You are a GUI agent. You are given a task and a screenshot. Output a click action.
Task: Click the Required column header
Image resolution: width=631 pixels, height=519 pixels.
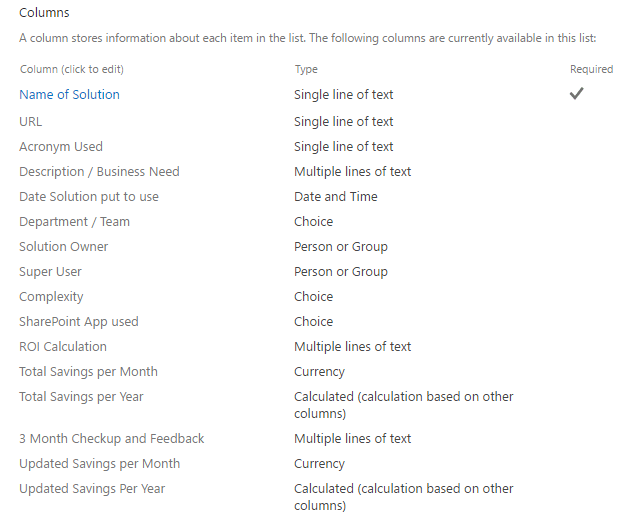tap(591, 69)
